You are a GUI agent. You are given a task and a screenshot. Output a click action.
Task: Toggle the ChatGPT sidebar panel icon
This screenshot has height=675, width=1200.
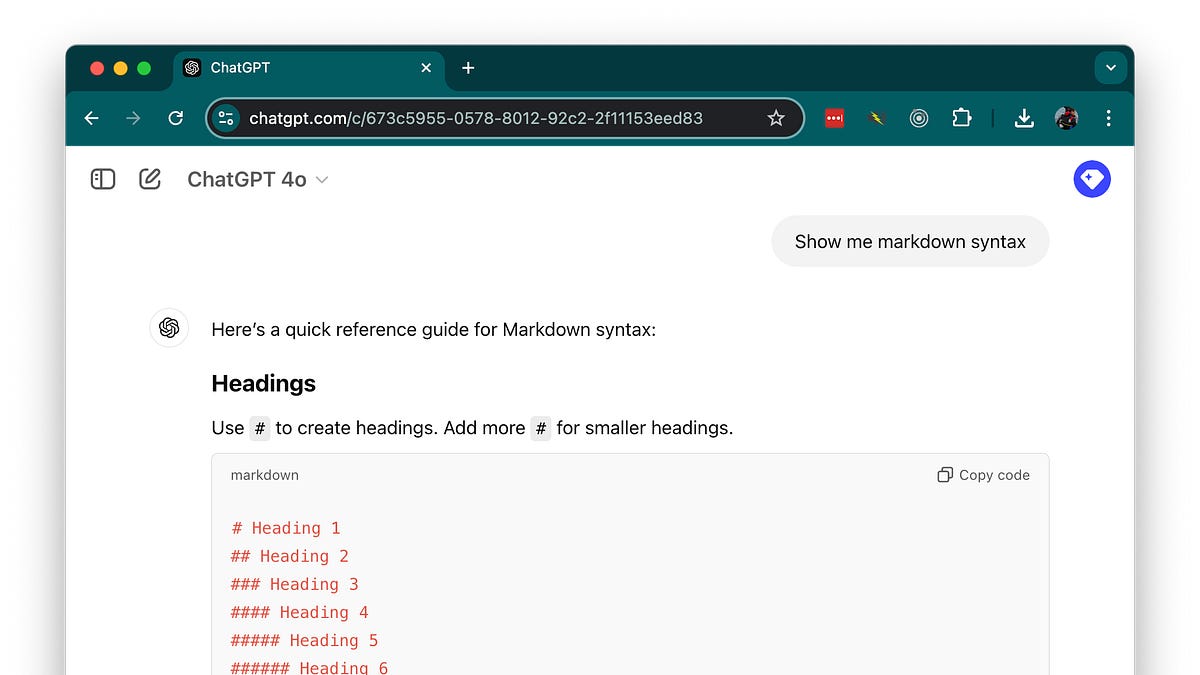coord(103,179)
